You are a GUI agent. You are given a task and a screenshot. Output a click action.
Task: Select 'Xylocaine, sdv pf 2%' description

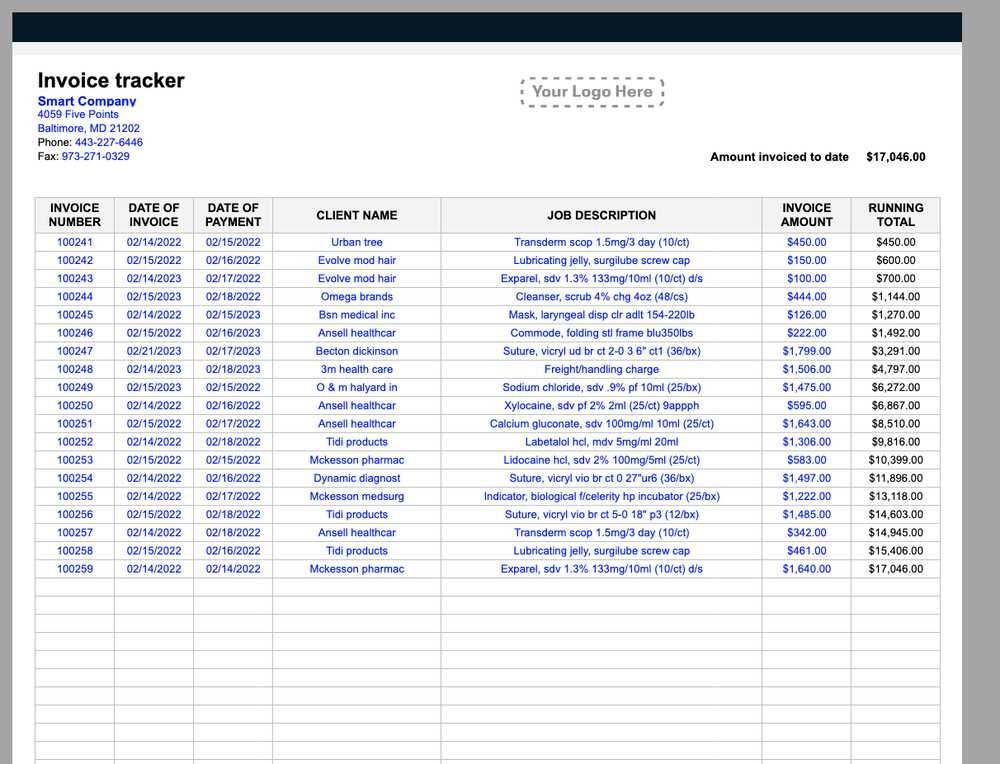(601, 406)
